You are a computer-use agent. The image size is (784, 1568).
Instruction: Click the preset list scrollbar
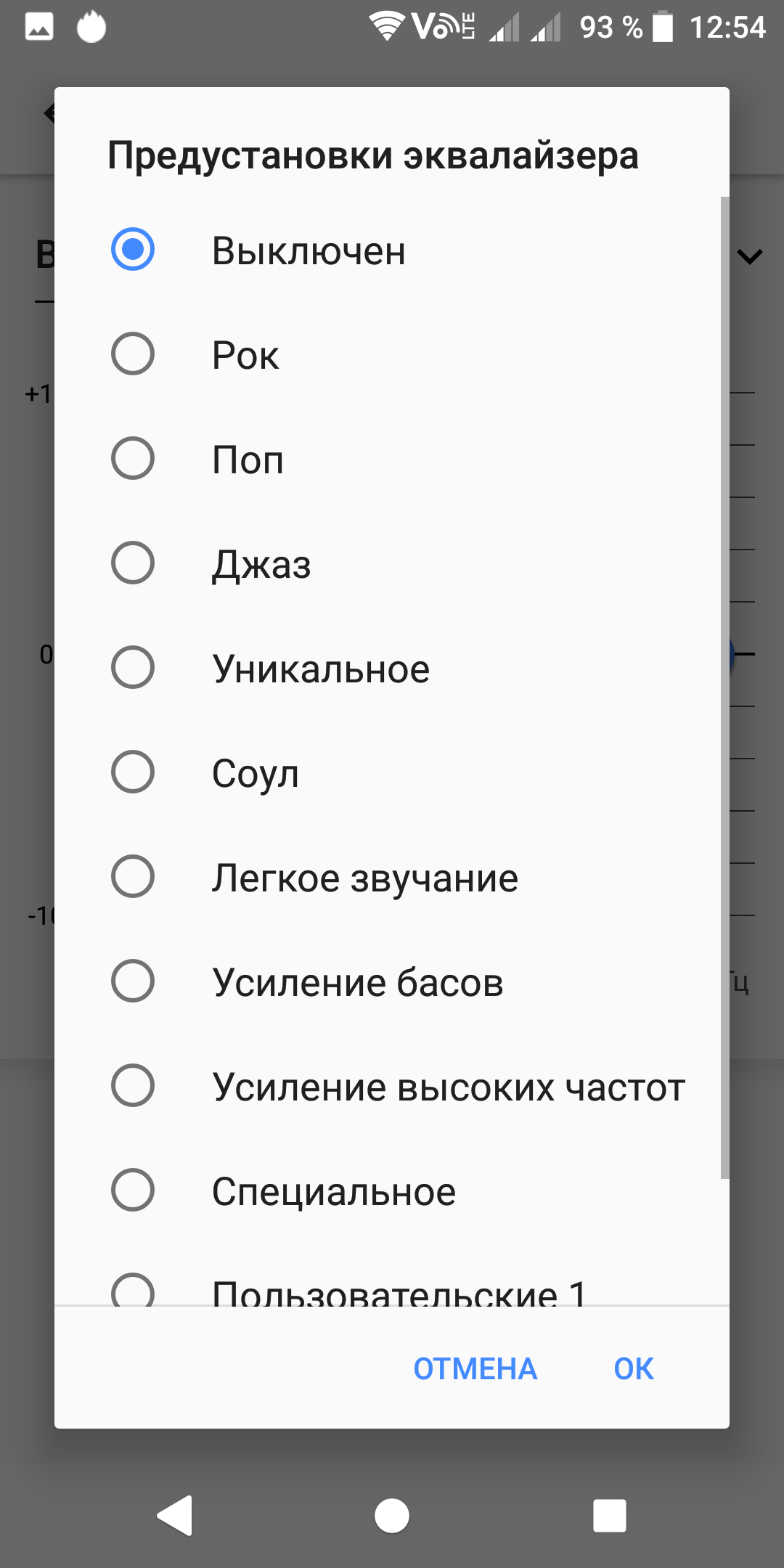tap(724, 687)
